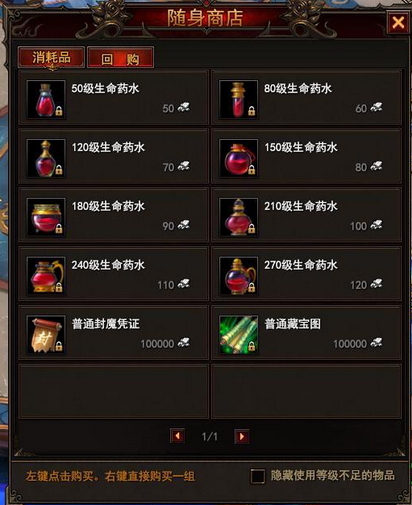This screenshot has width=412, height=505.
Task: Close the 随身商店 shop window
Action: pos(398,22)
